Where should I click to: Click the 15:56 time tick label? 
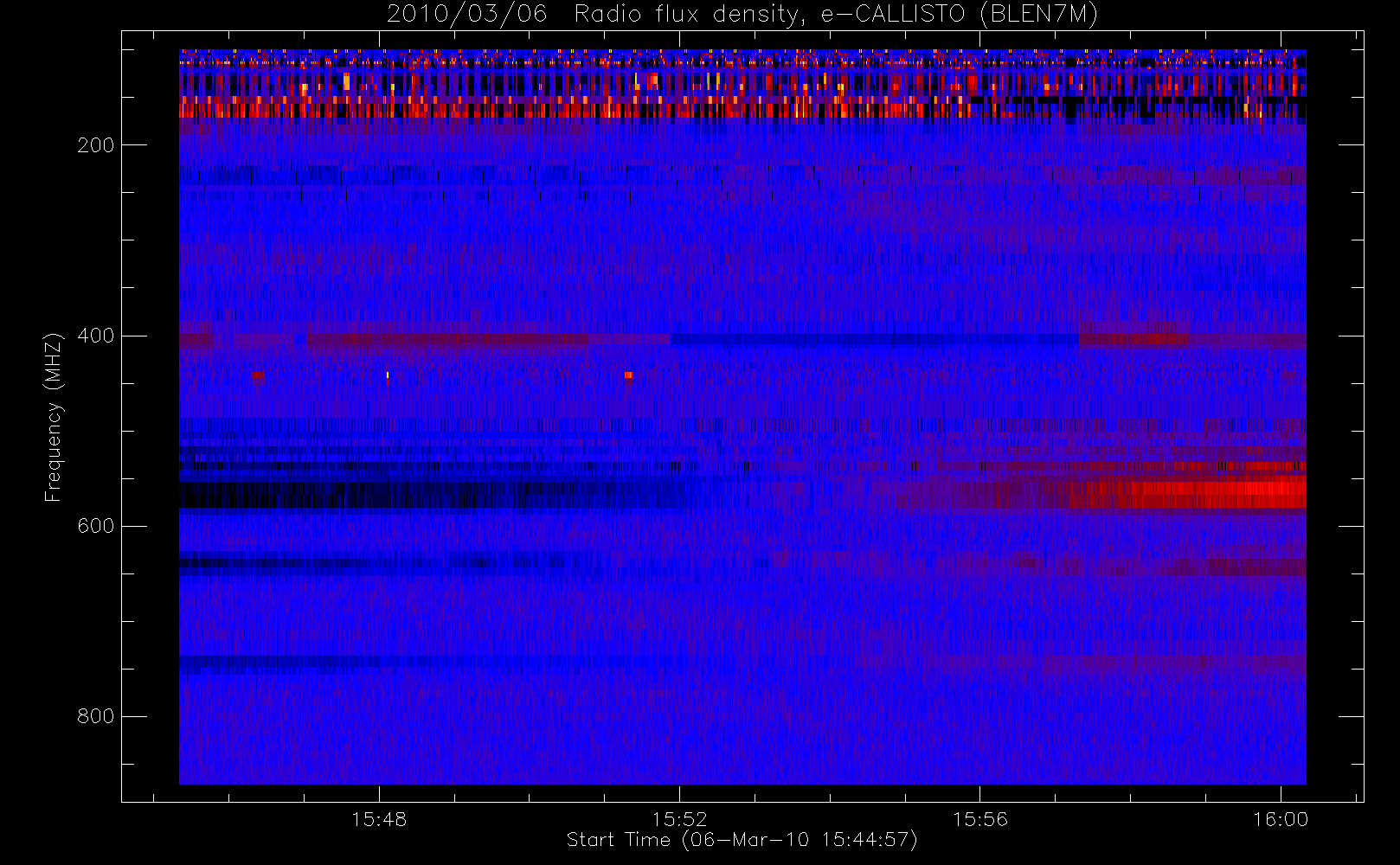pyautogui.click(x=980, y=819)
